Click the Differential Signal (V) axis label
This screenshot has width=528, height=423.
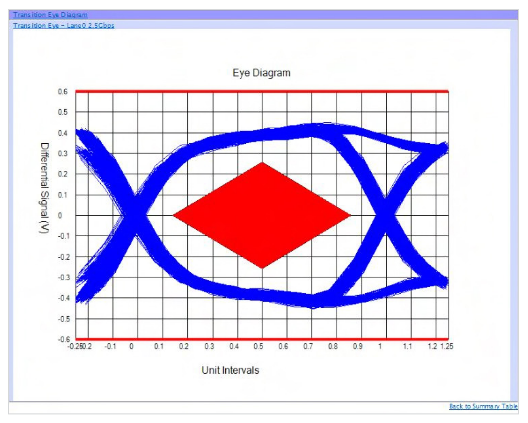[44, 188]
